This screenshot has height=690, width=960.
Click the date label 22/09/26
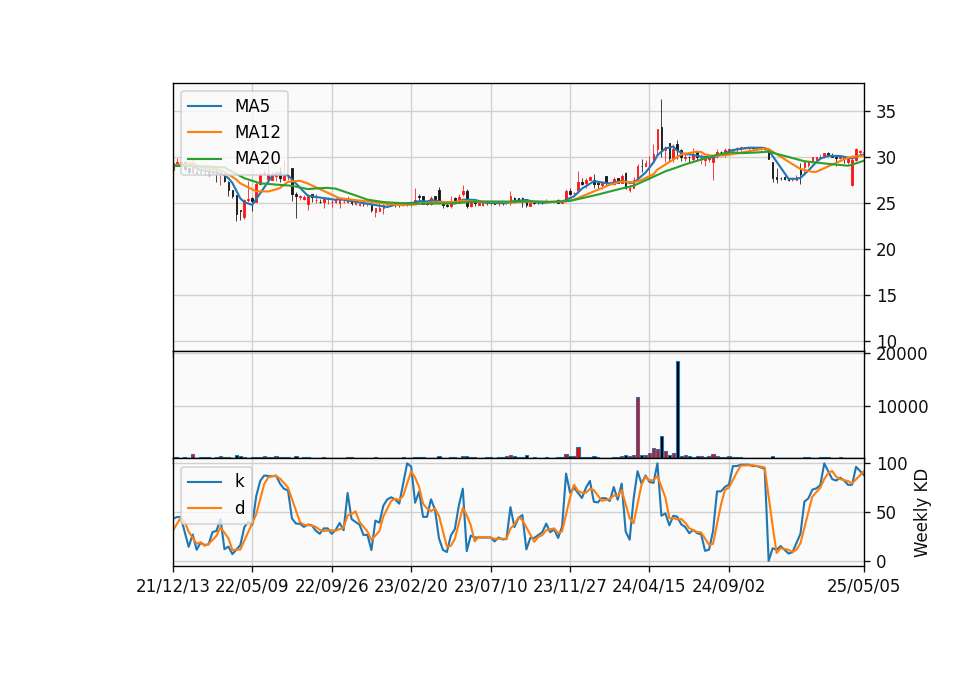pos(331,587)
